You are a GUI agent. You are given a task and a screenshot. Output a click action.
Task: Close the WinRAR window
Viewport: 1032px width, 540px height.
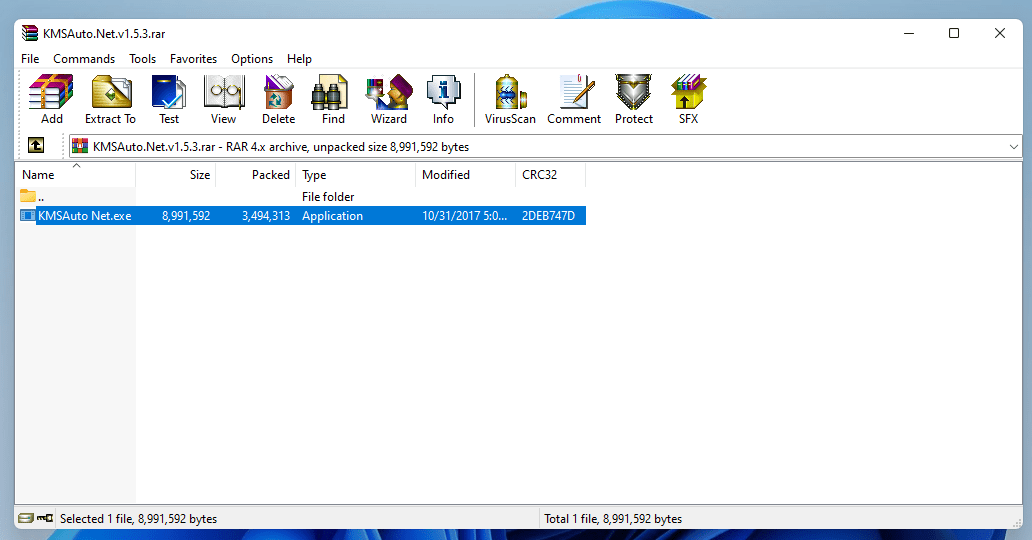(1000, 33)
